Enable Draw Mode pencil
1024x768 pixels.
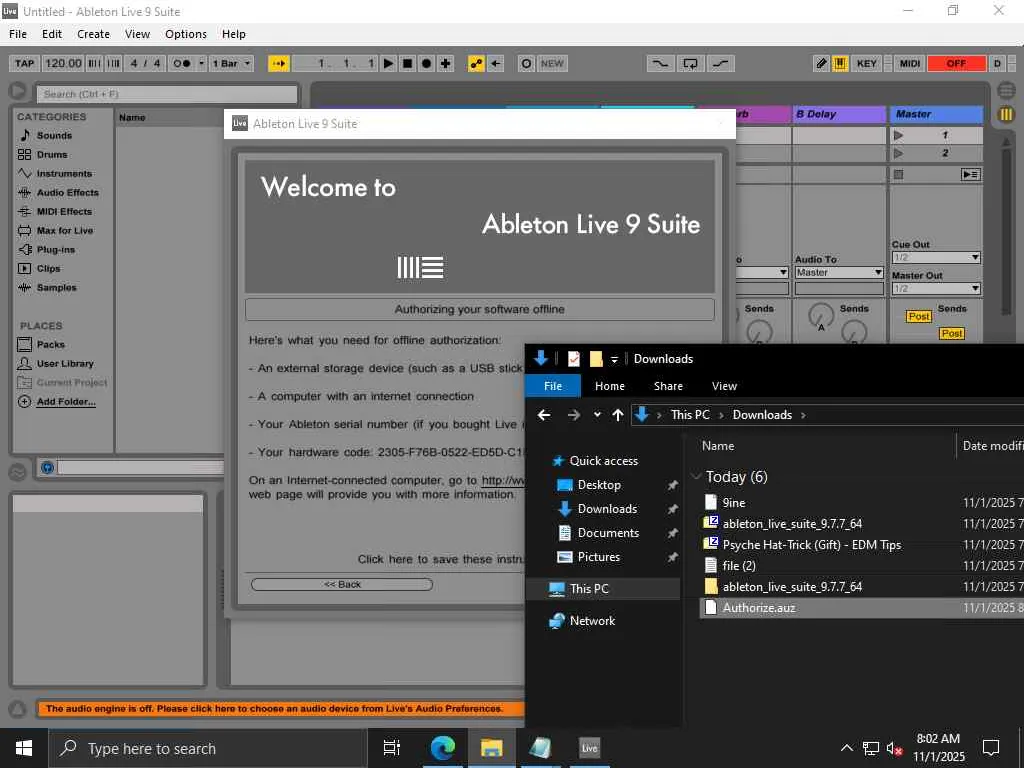[821, 63]
